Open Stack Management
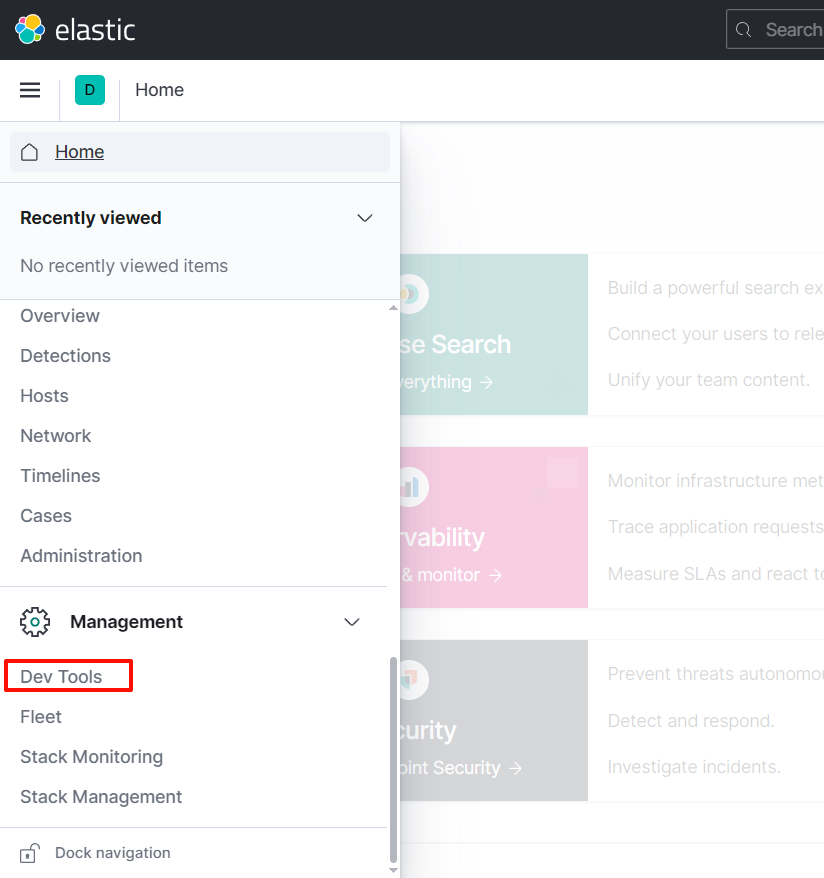The height and width of the screenshot is (878, 824). (101, 797)
